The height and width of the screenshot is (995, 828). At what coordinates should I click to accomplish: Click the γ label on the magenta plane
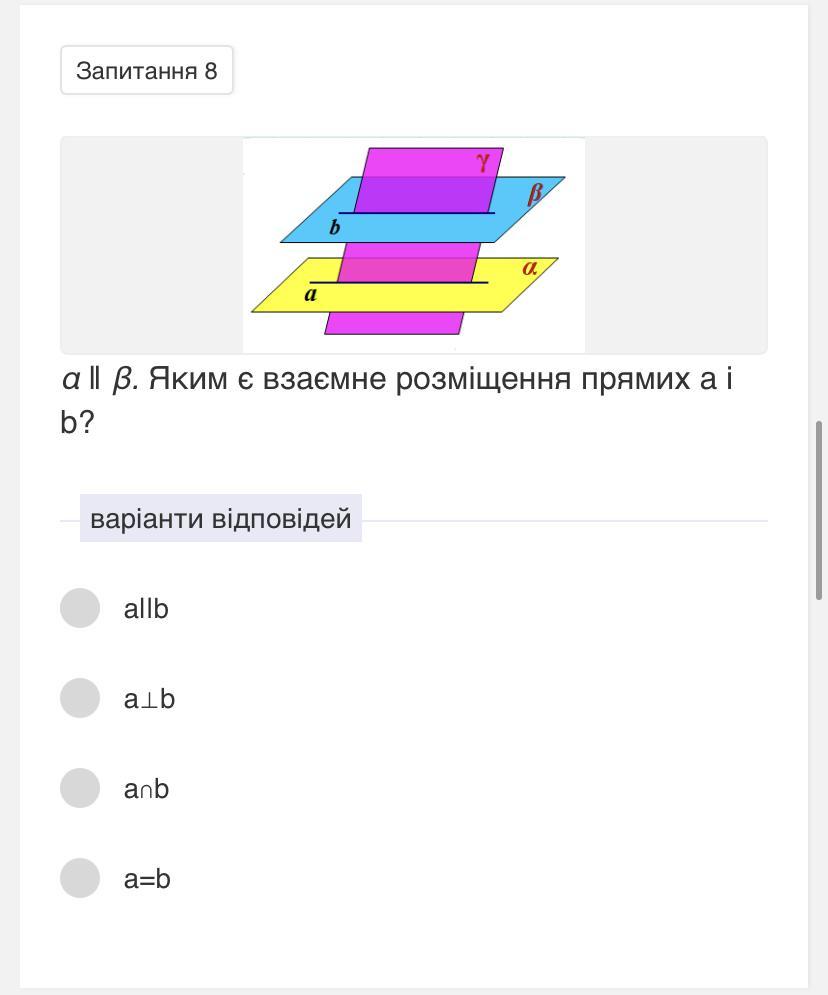click(x=484, y=161)
